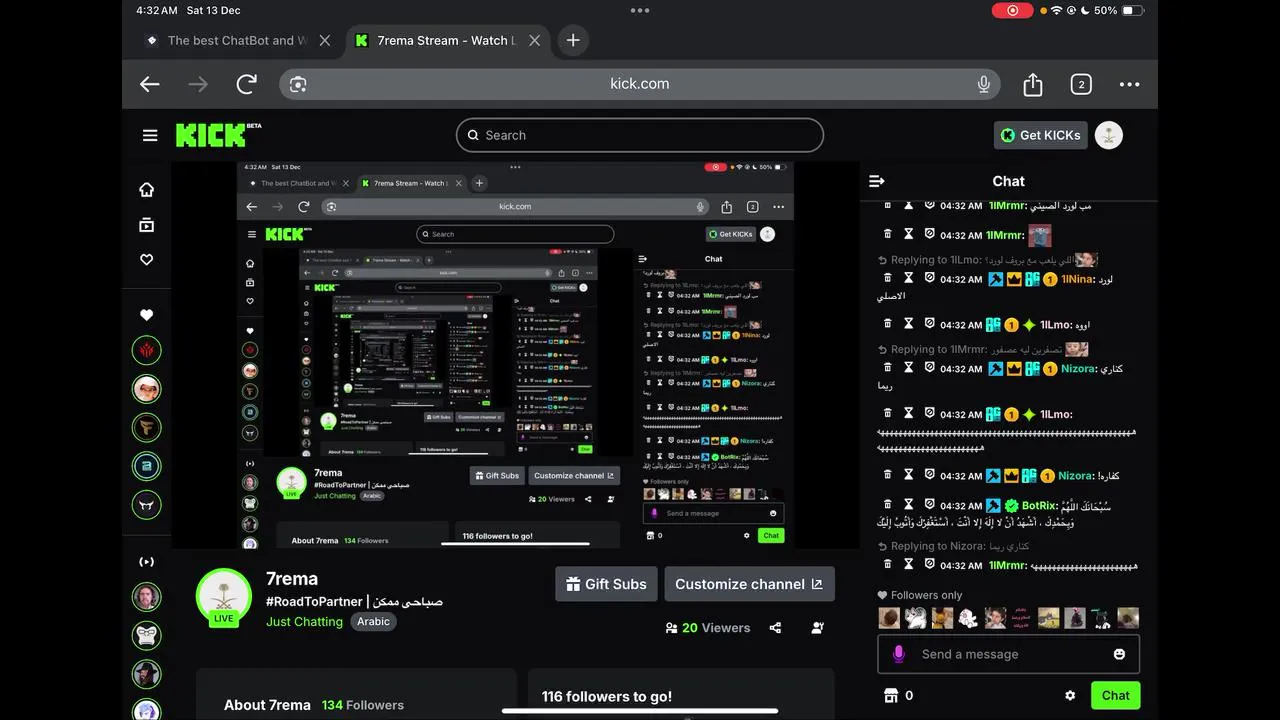Close the '7rema Stream' tab
Viewport: 1280px width, 720px height.
pyautogui.click(x=535, y=41)
